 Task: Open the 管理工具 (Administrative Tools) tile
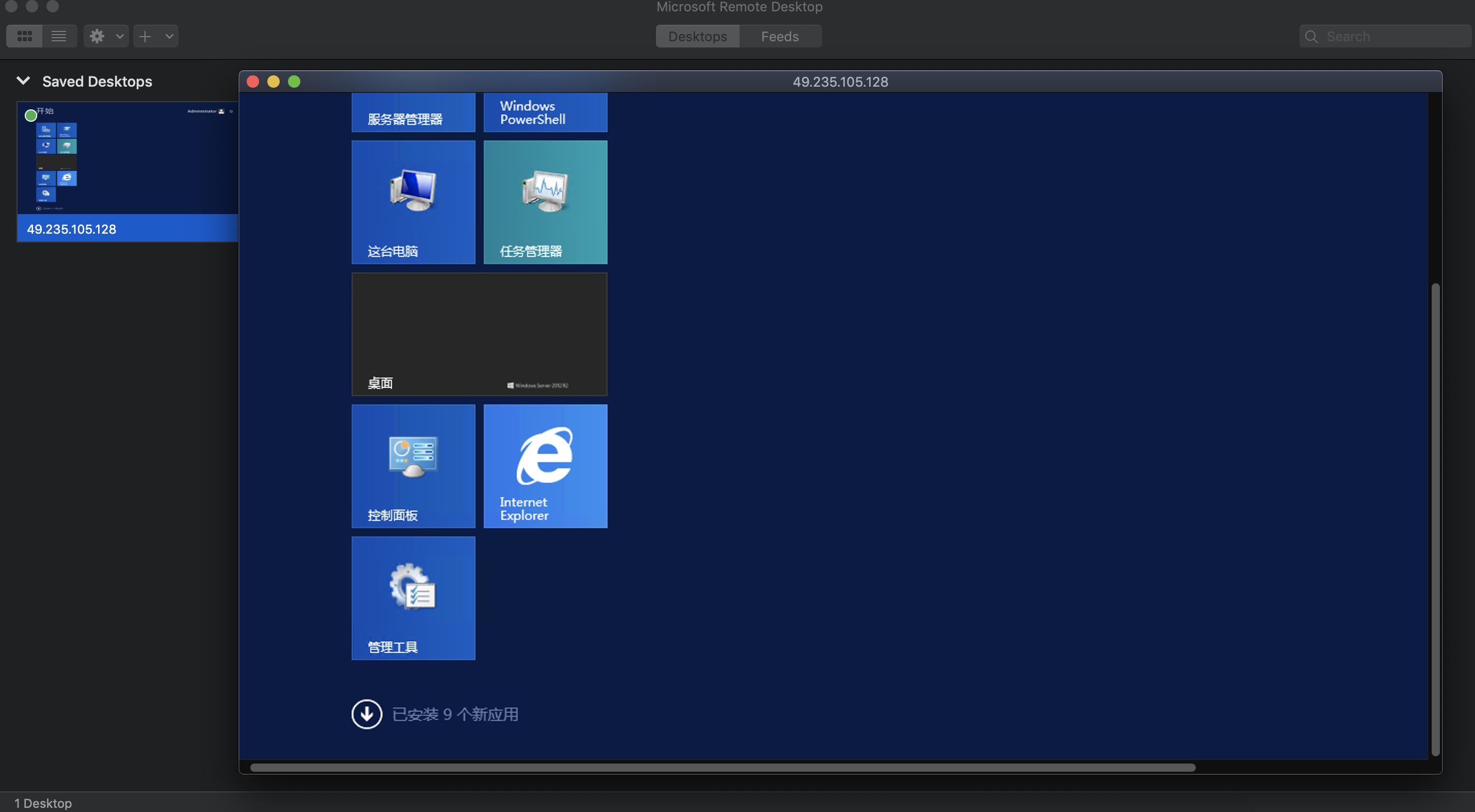413,598
